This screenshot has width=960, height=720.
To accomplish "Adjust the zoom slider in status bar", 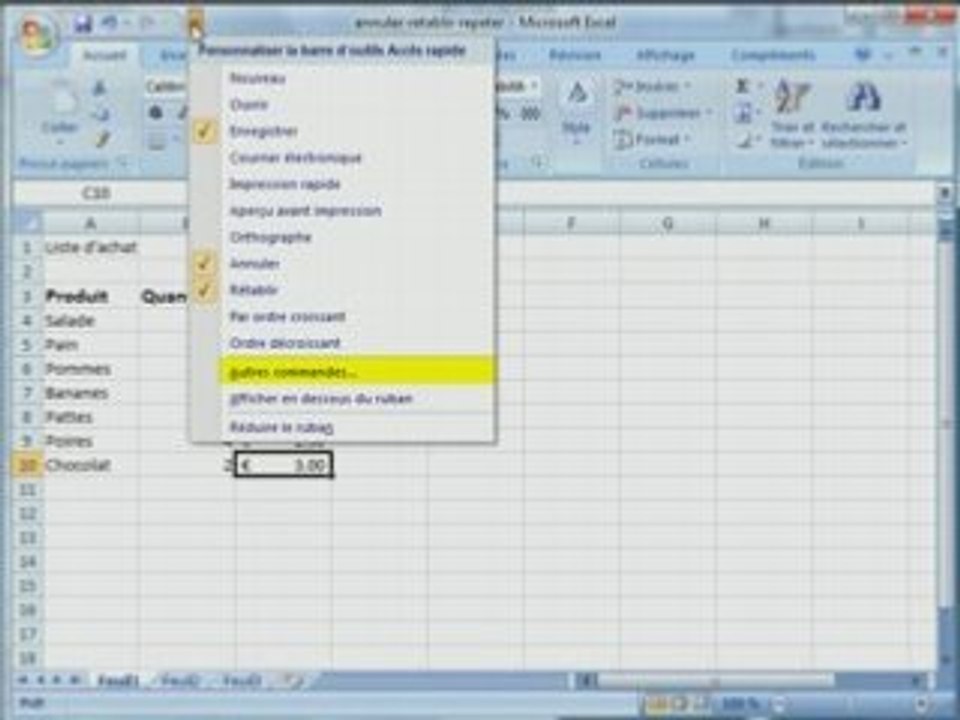I will click(x=851, y=704).
